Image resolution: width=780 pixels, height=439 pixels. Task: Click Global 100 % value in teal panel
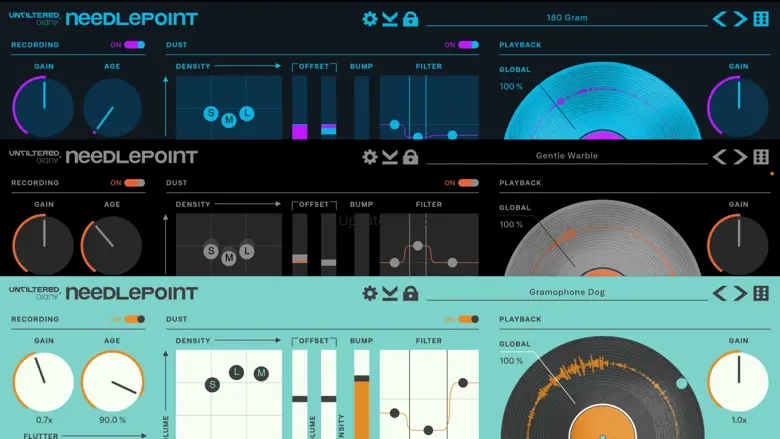[x=511, y=361]
